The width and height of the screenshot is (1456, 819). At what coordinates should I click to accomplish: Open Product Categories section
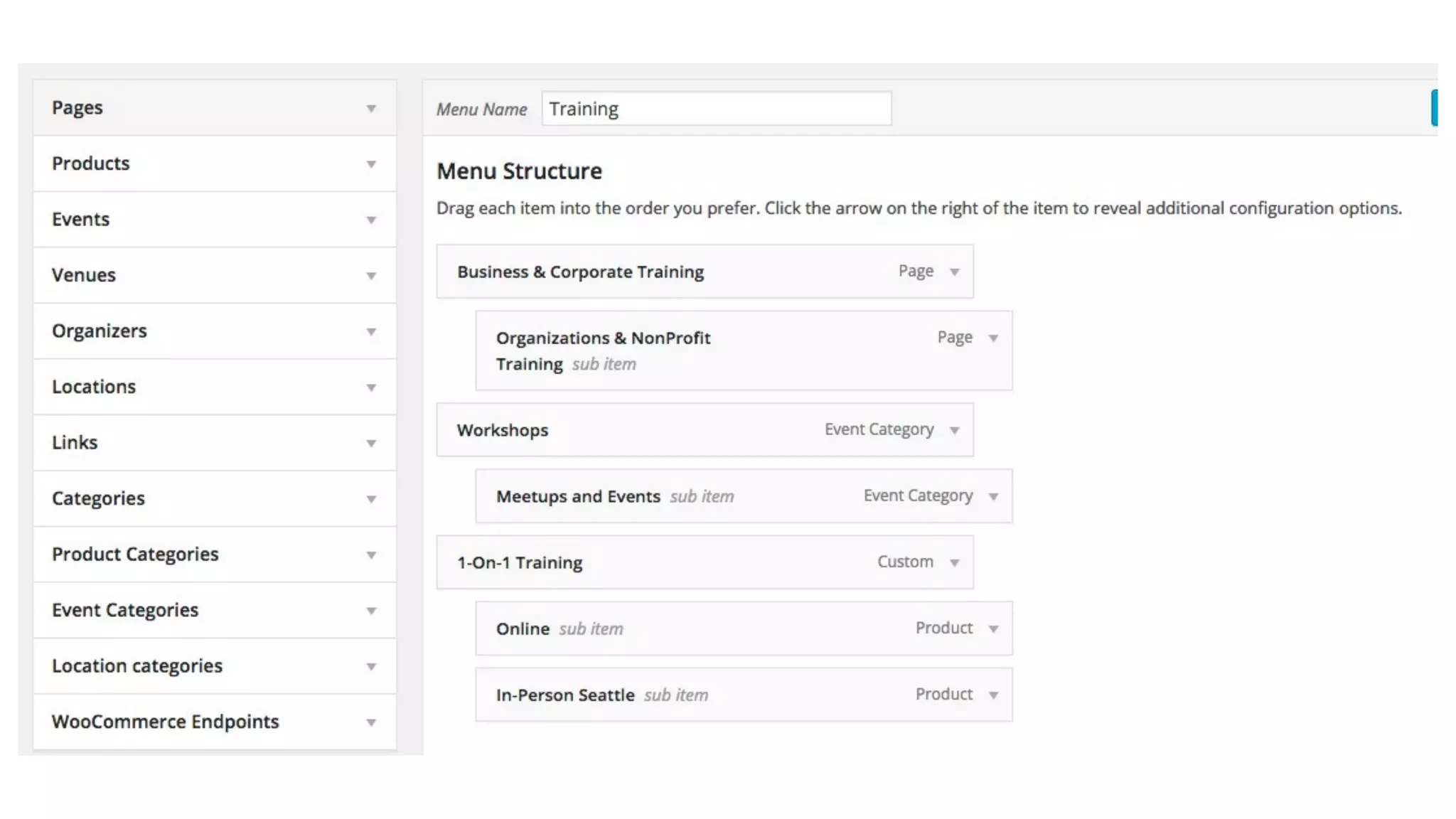(x=370, y=555)
